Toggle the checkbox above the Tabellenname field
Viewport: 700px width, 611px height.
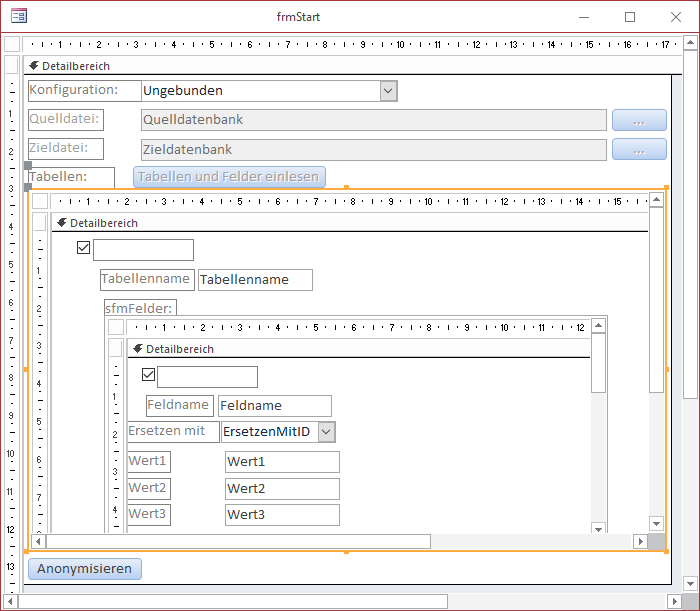click(x=84, y=248)
